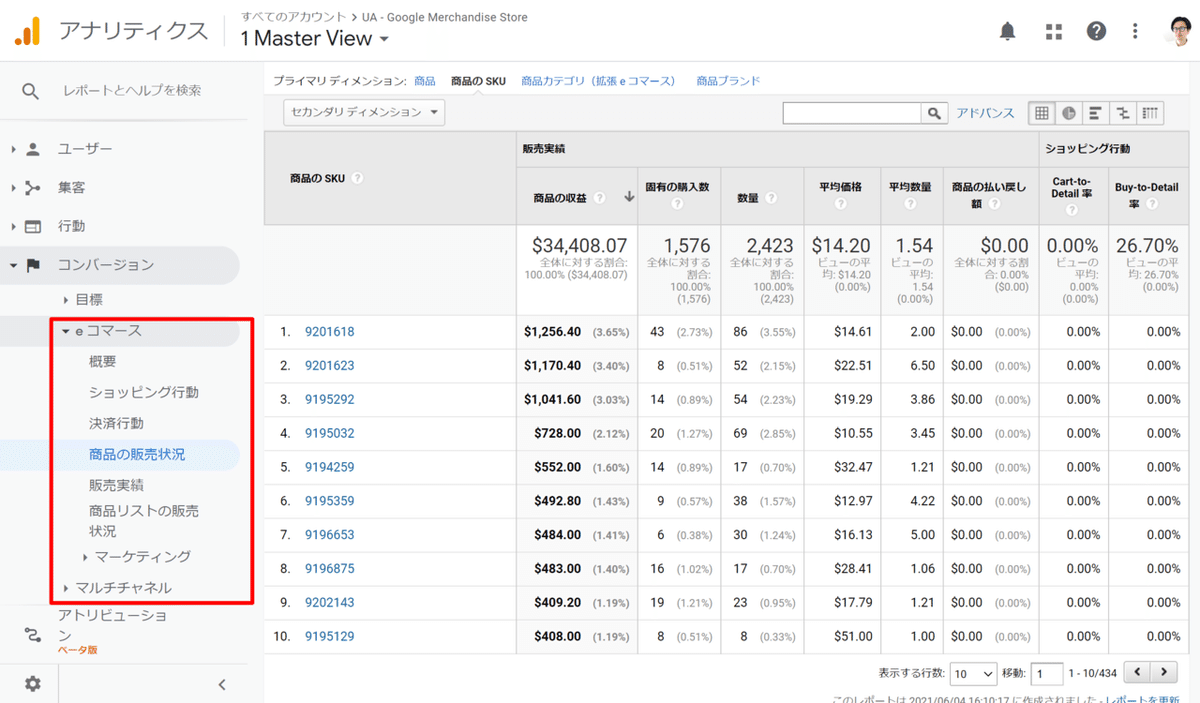Select the 商品 primary dimension
Image resolution: width=1200 pixels, height=703 pixels.
click(x=424, y=81)
